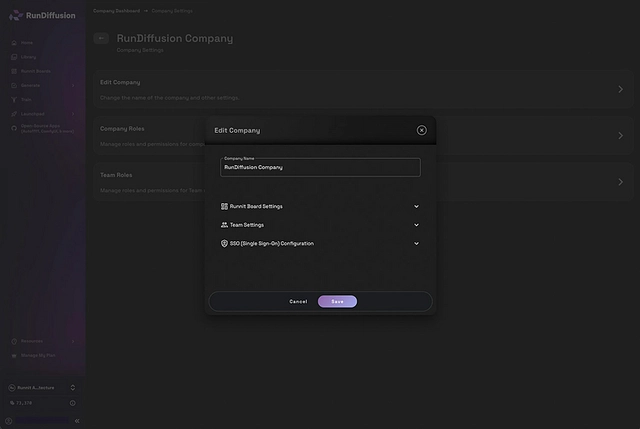The height and width of the screenshot is (429, 640).
Task: Click the 'RunDiffusion Company' page heading
Action: pos(175,38)
